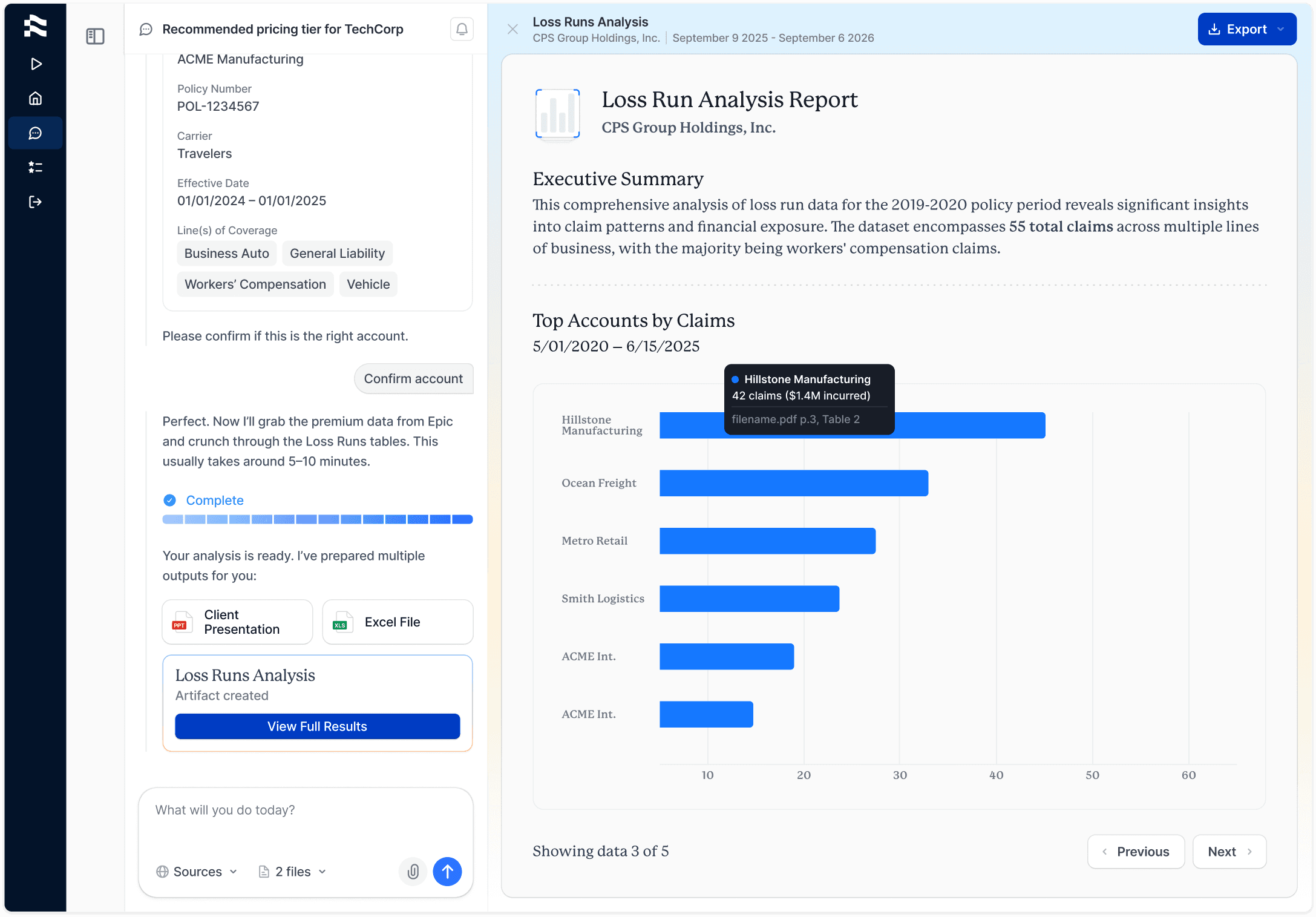The image size is (1316, 917).
Task: Expand the 2 files dropdown
Action: [x=293, y=872]
